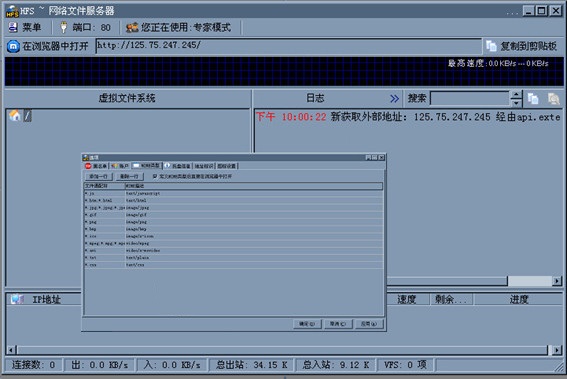Click the 连接数: 0 status bar entry
Screen dimensions: 567x379
pyautogui.click(x=34, y=365)
